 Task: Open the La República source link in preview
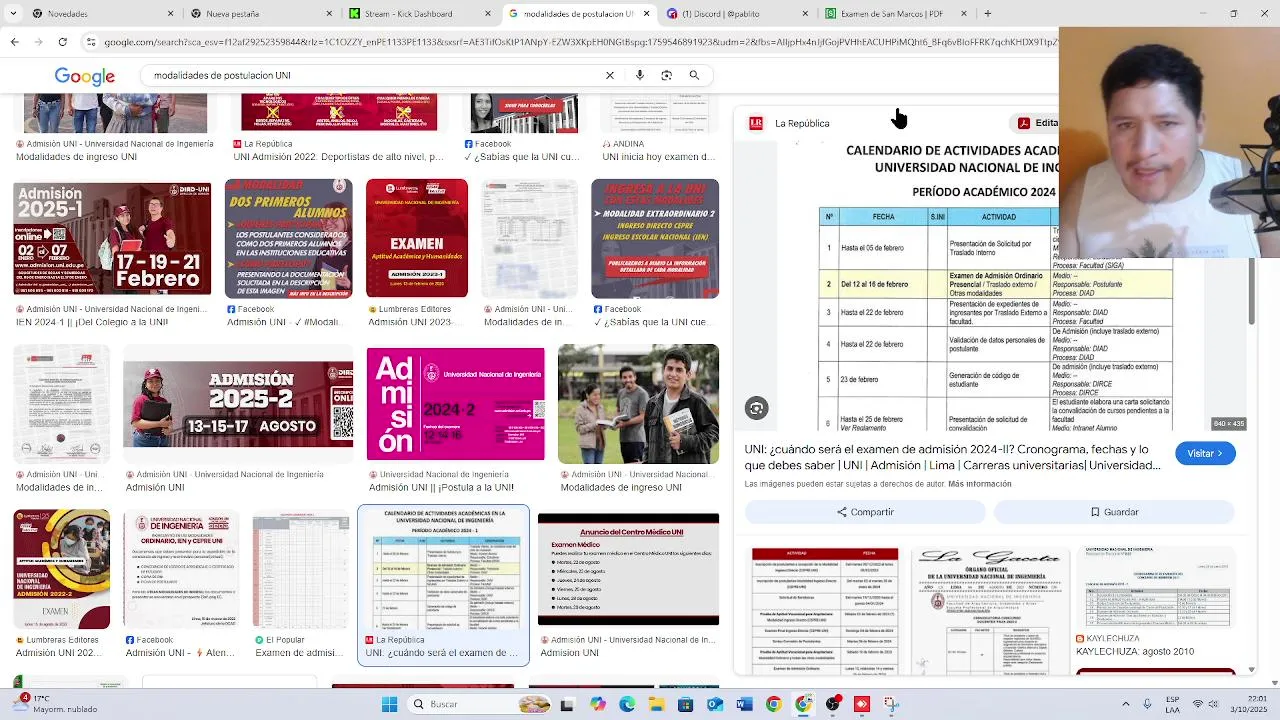tap(790, 123)
